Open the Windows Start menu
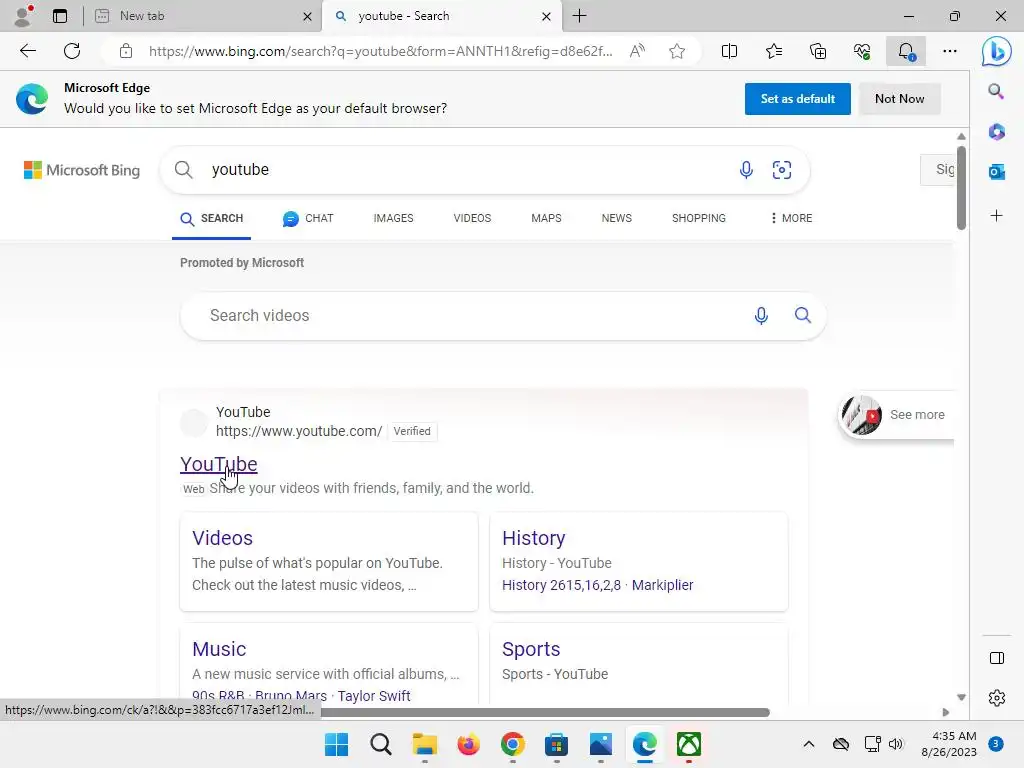The height and width of the screenshot is (768, 1024). click(336, 744)
